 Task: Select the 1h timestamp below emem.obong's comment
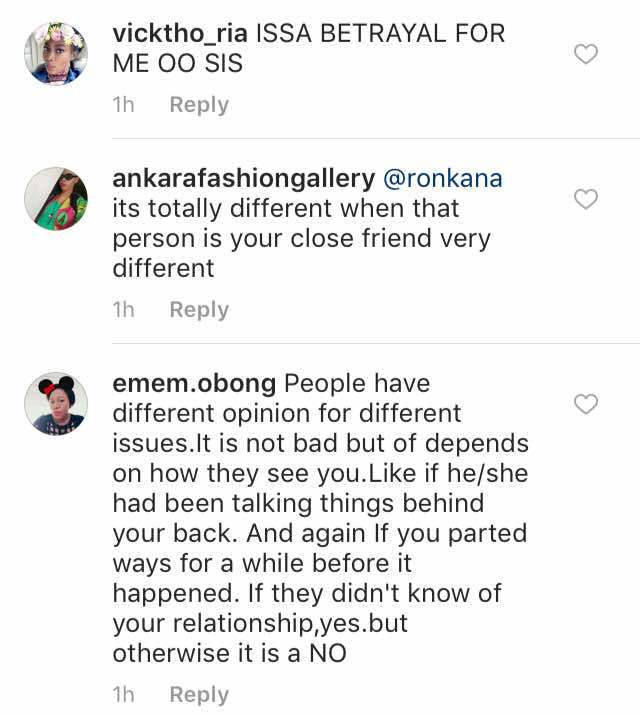[124, 695]
